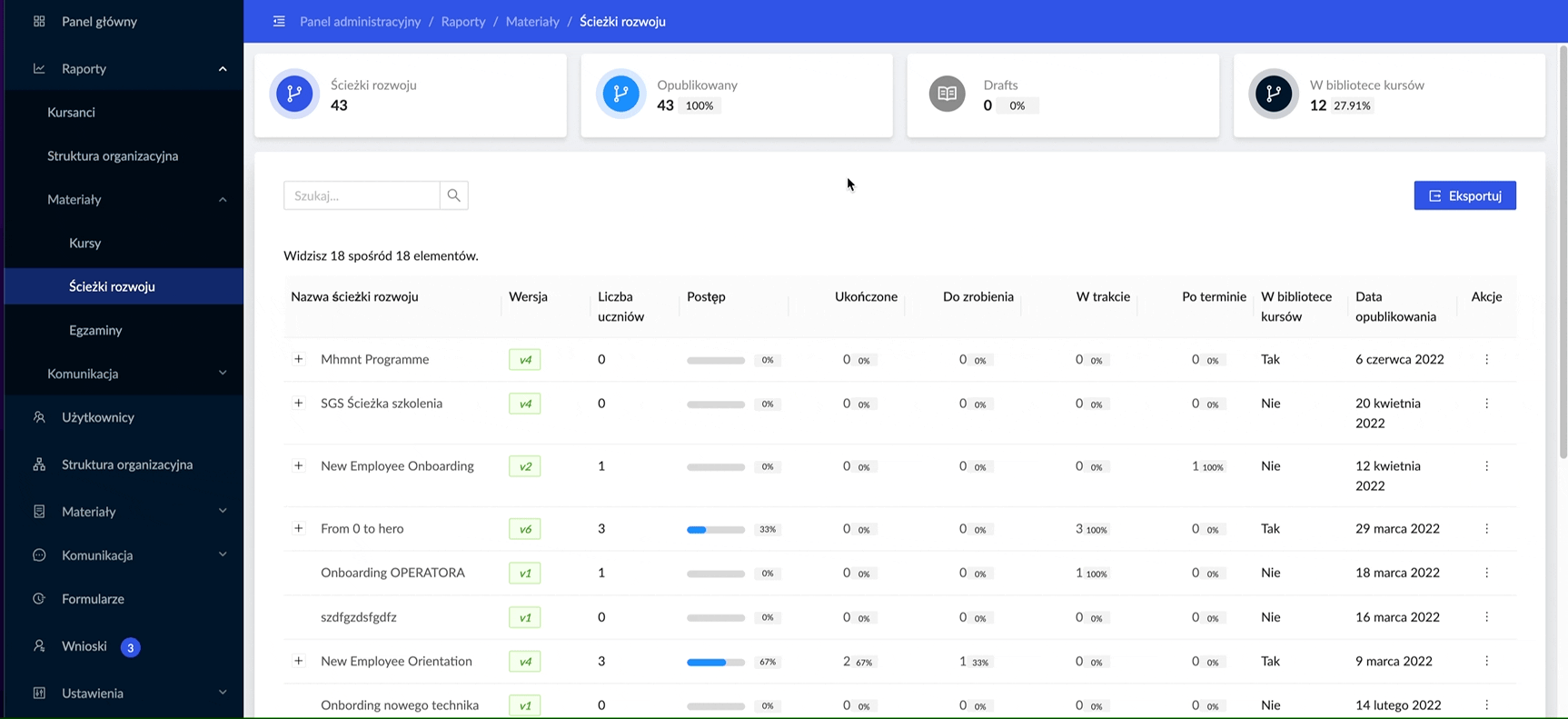1568x719 pixels.
Task: Click the Ścieżki rozwoju summary card icon
Action: pyautogui.click(x=294, y=94)
